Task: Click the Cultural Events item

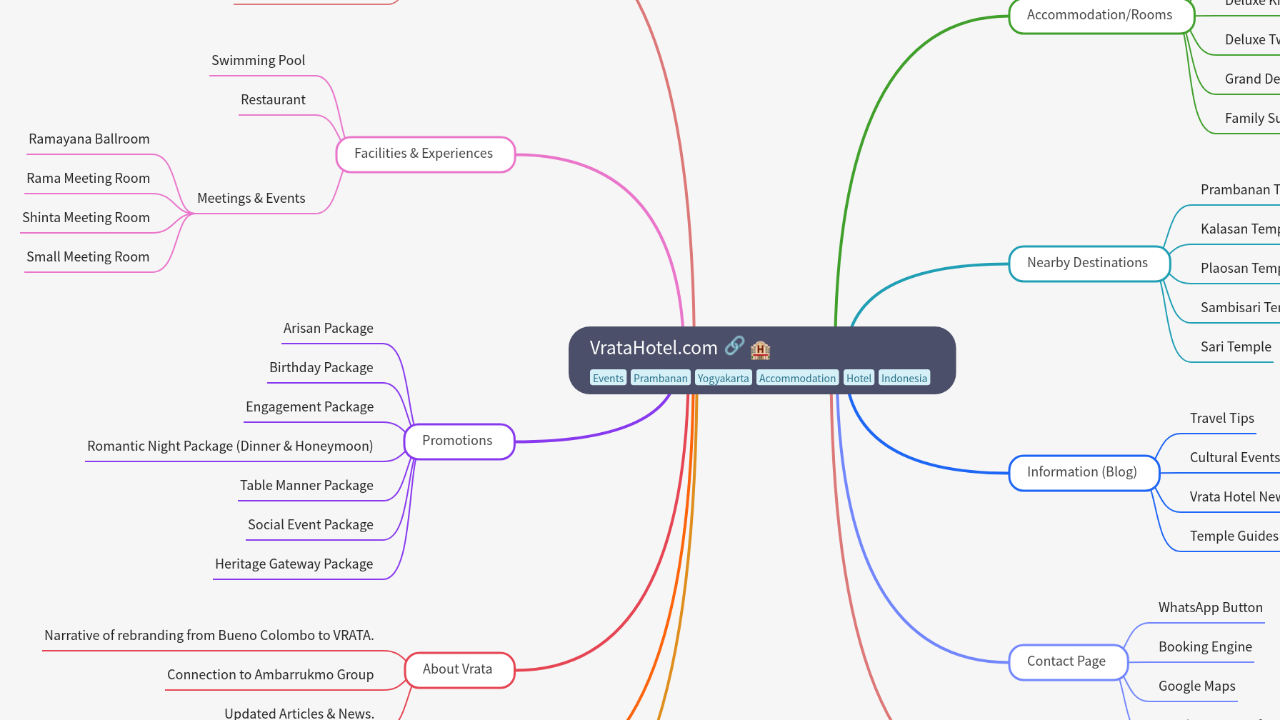Action: 1234,457
